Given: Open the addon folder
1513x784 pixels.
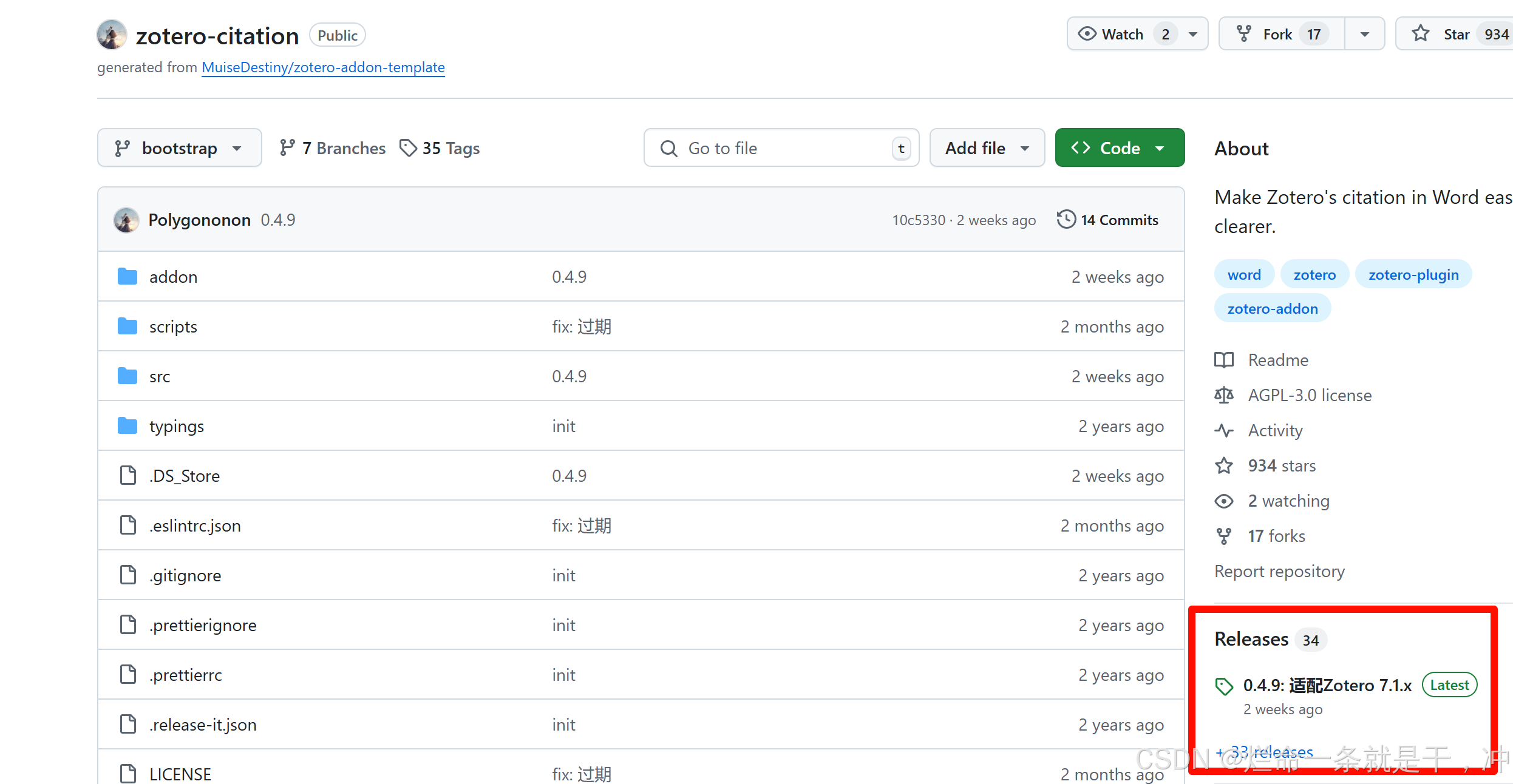Looking at the screenshot, I should tap(173, 277).
